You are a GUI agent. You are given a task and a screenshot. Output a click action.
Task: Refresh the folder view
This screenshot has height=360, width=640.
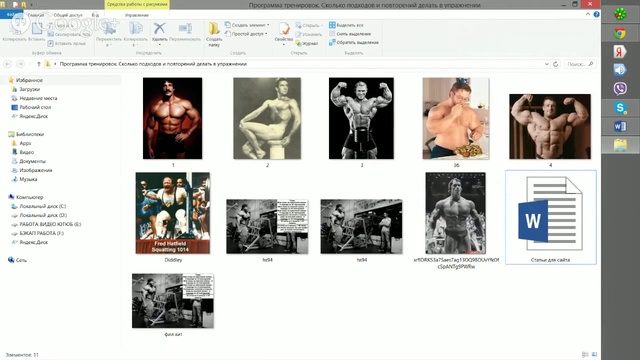tap(556, 64)
